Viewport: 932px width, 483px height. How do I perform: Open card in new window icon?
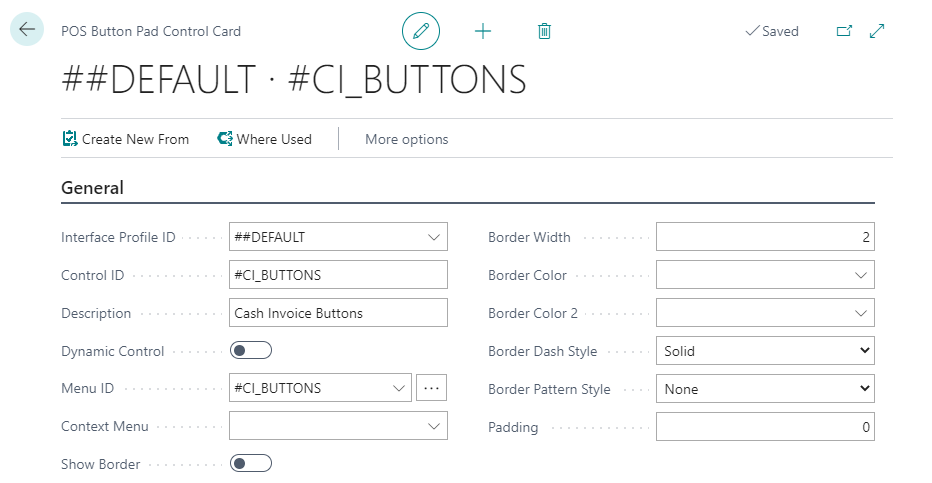tap(844, 31)
